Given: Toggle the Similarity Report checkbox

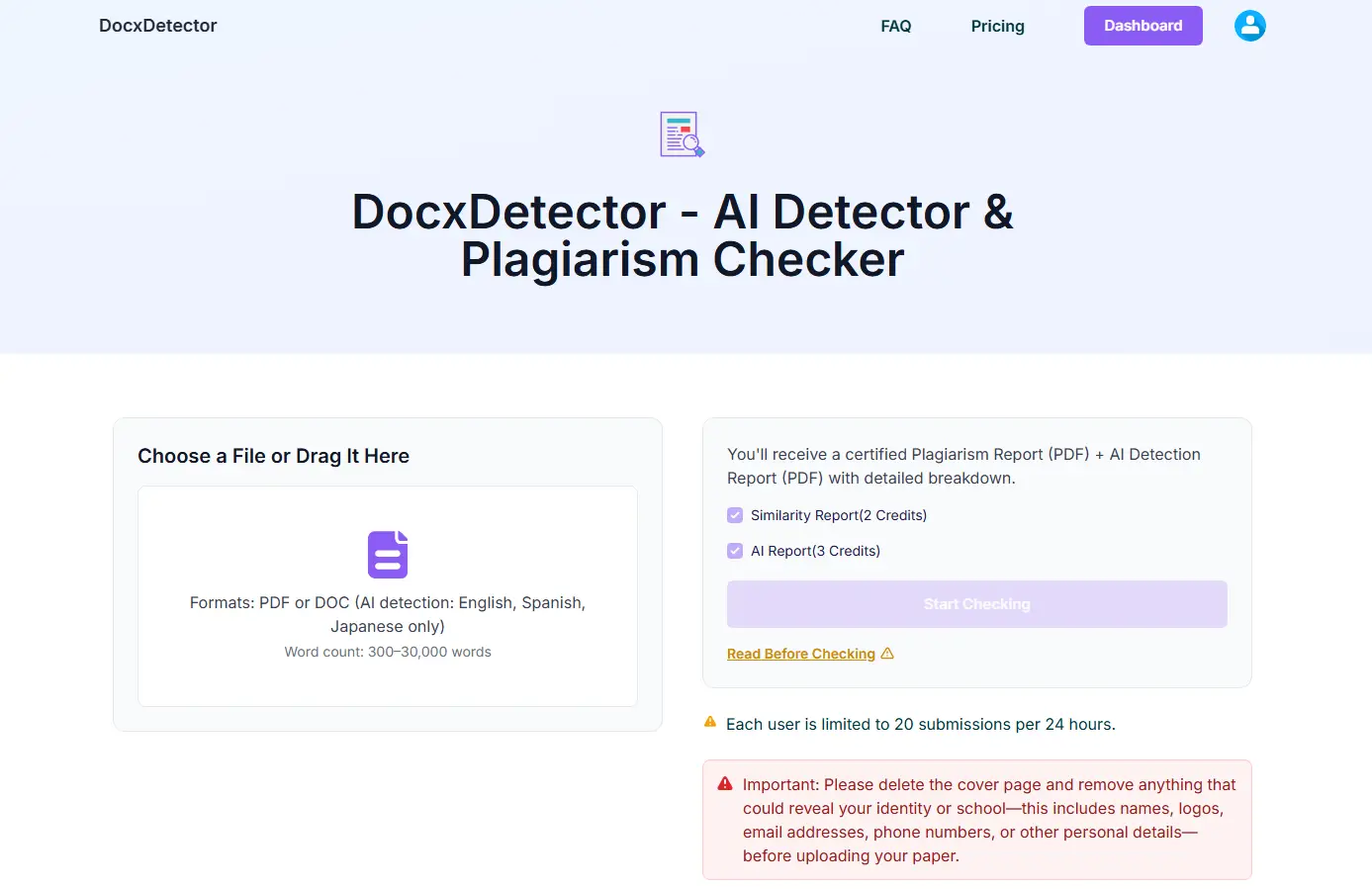Looking at the screenshot, I should [x=735, y=515].
